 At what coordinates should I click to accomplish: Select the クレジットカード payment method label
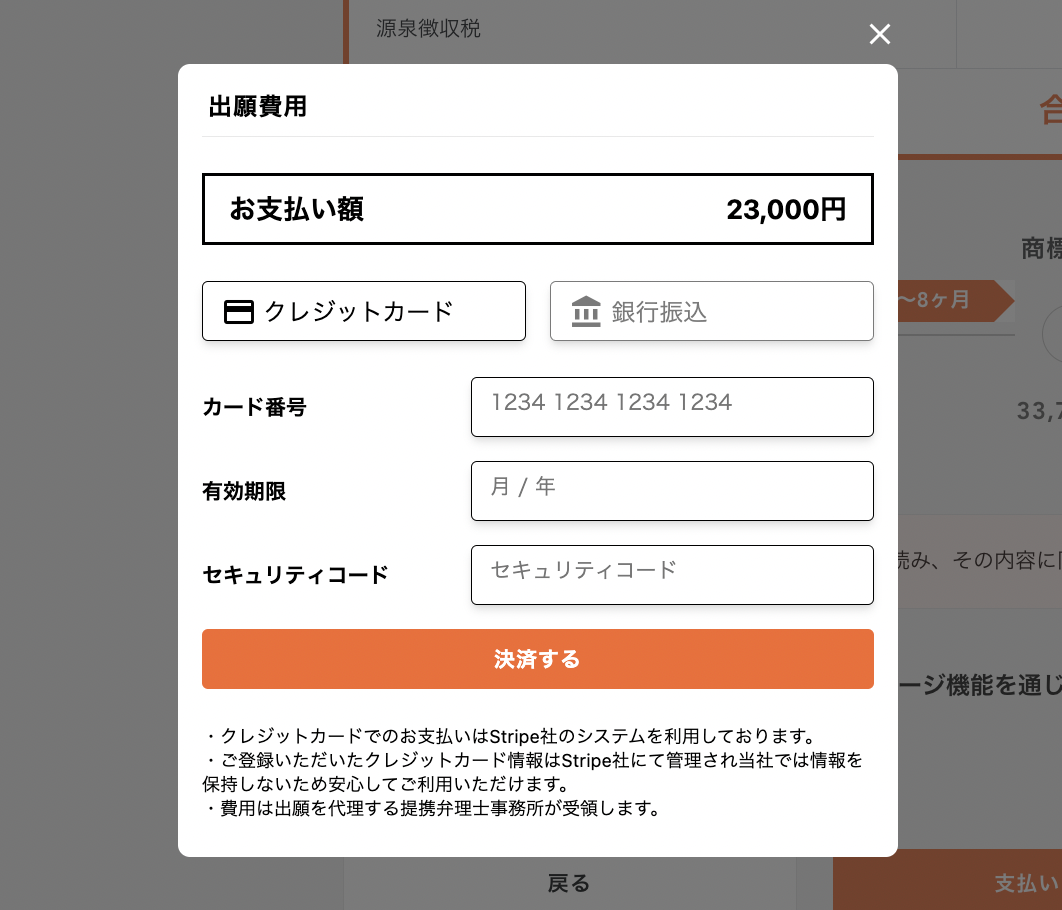tap(359, 312)
